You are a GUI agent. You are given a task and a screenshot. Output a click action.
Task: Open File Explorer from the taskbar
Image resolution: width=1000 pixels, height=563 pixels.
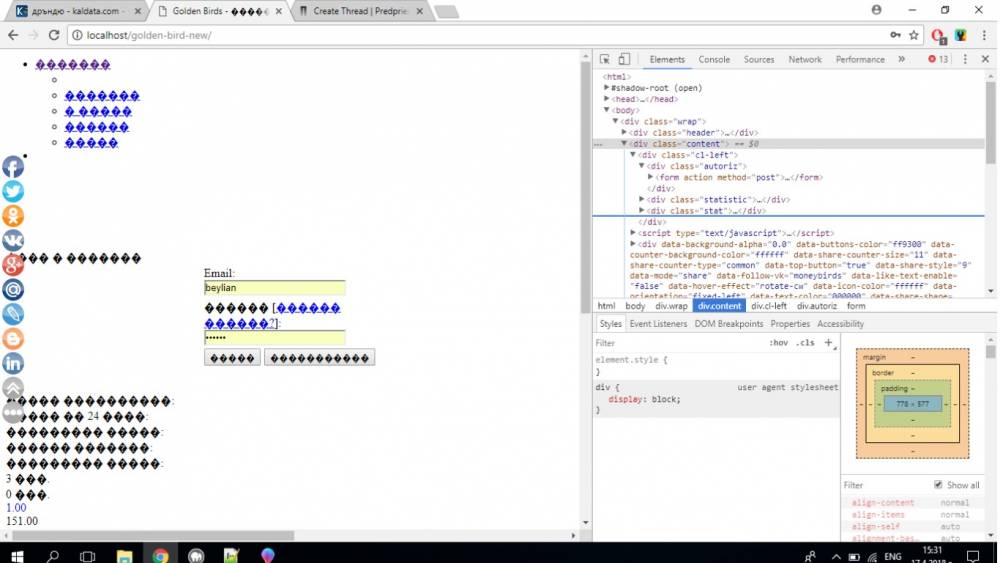point(124,556)
